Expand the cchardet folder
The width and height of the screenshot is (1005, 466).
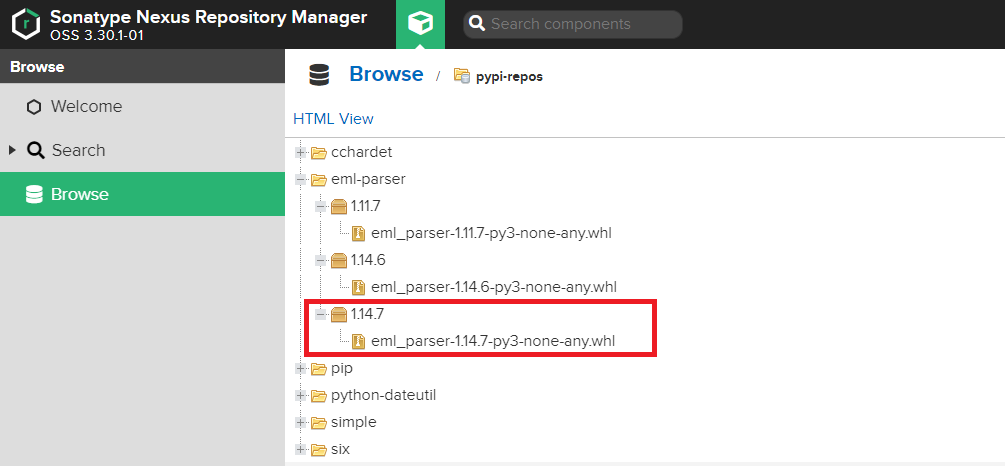tap(300, 153)
